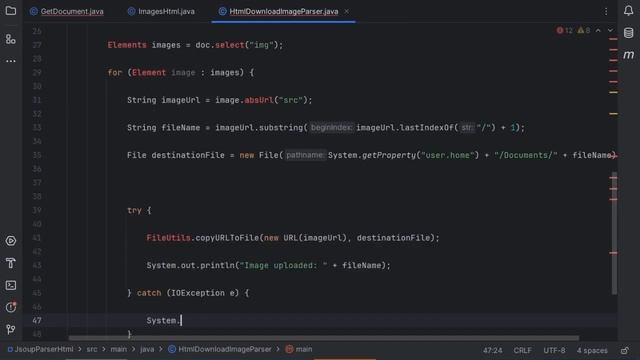
Task: Open CRLF line separator selector
Action: [x=522, y=350]
